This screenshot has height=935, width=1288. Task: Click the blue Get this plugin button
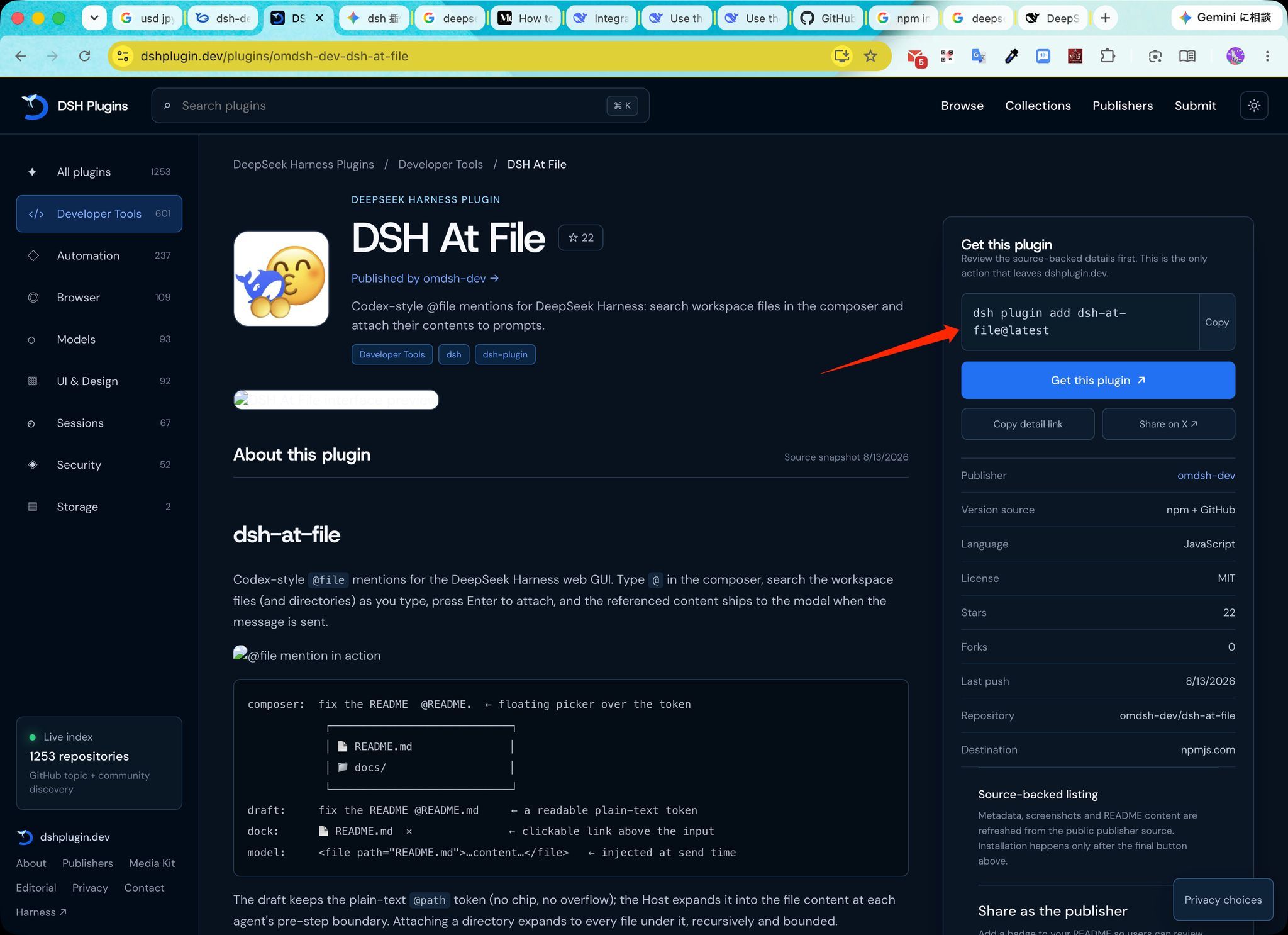1098,380
